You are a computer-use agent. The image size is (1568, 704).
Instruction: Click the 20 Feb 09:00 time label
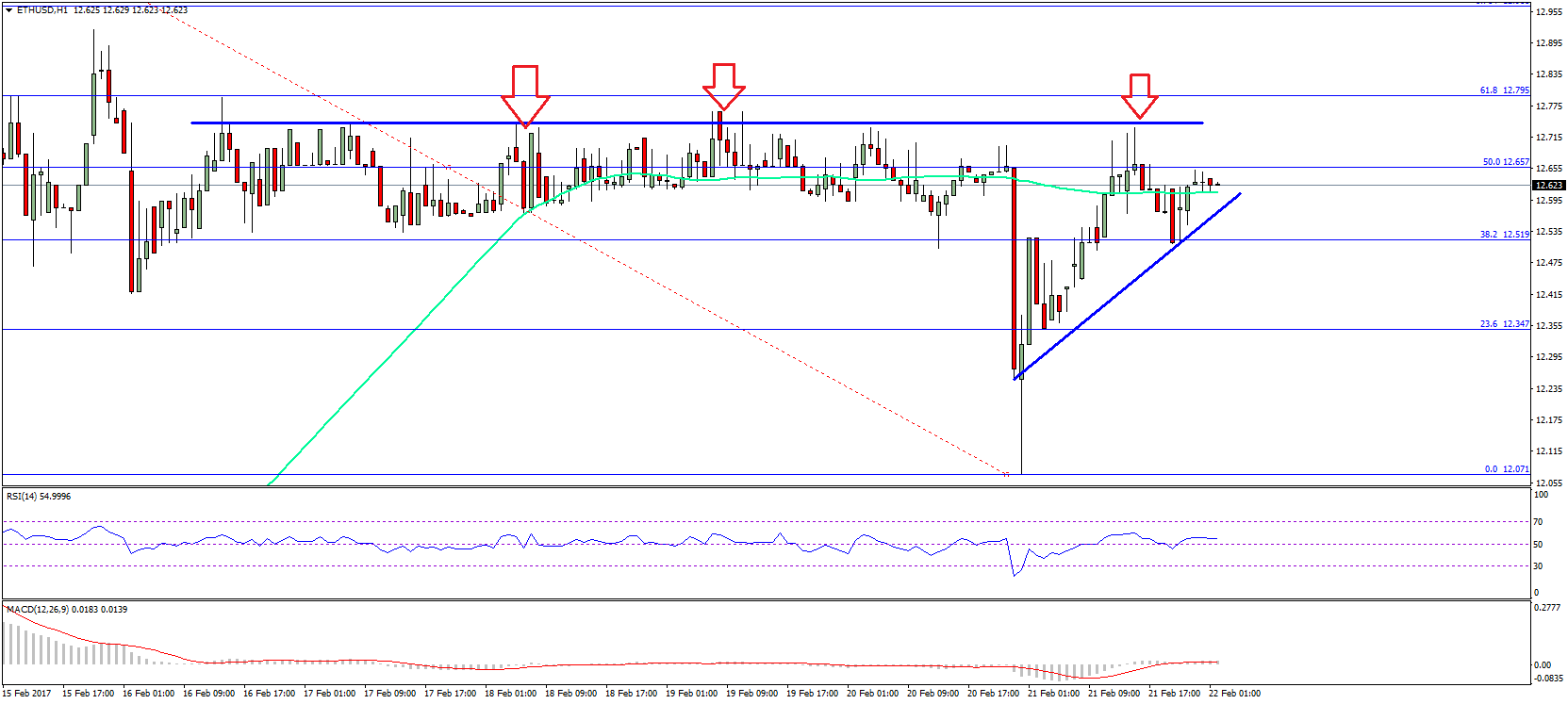(933, 694)
